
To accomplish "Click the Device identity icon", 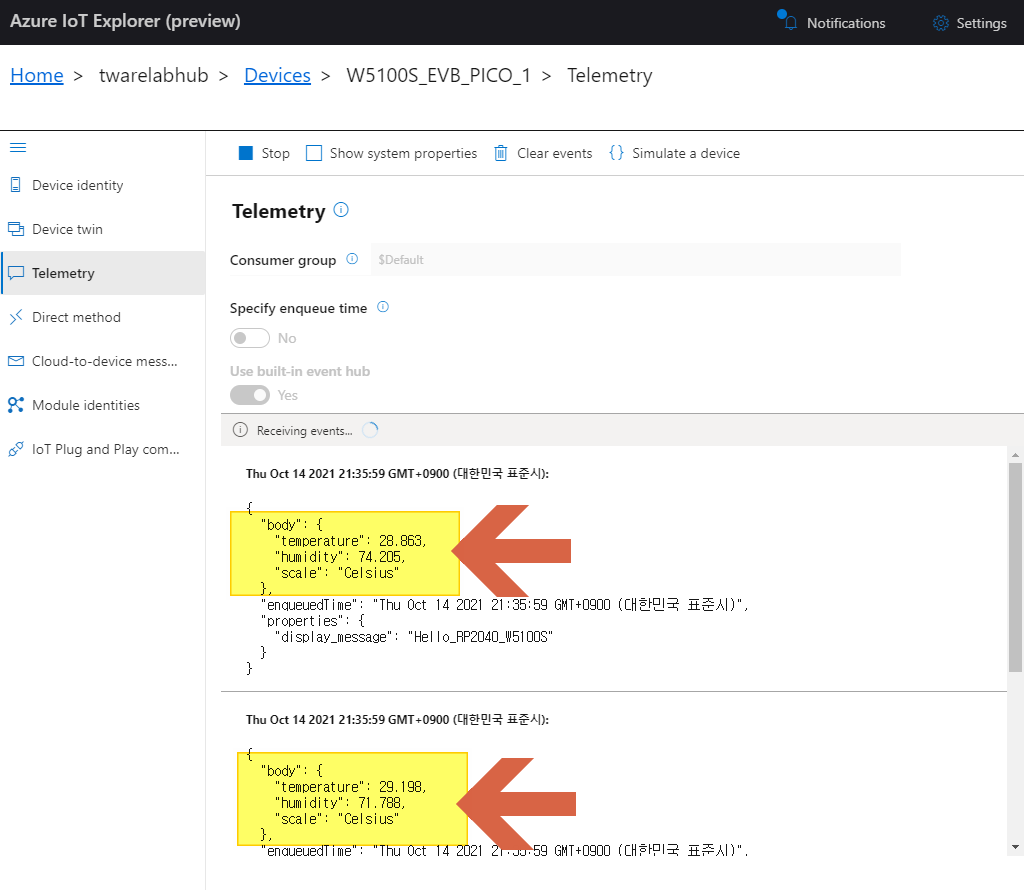I will click(16, 185).
